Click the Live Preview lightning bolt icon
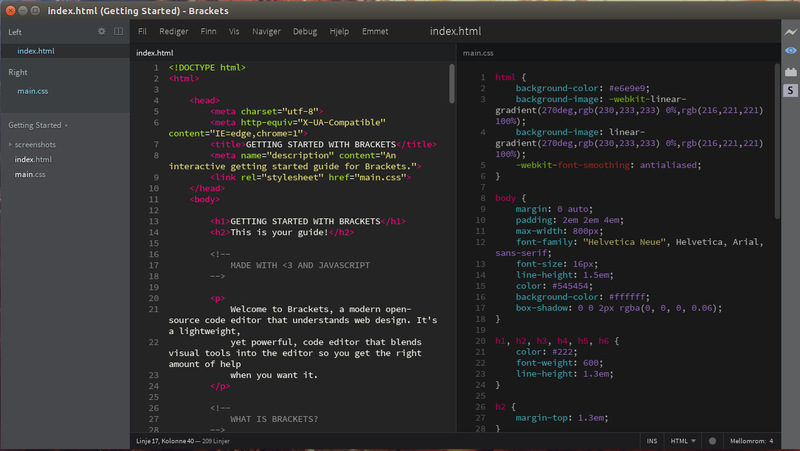 [x=789, y=31]
